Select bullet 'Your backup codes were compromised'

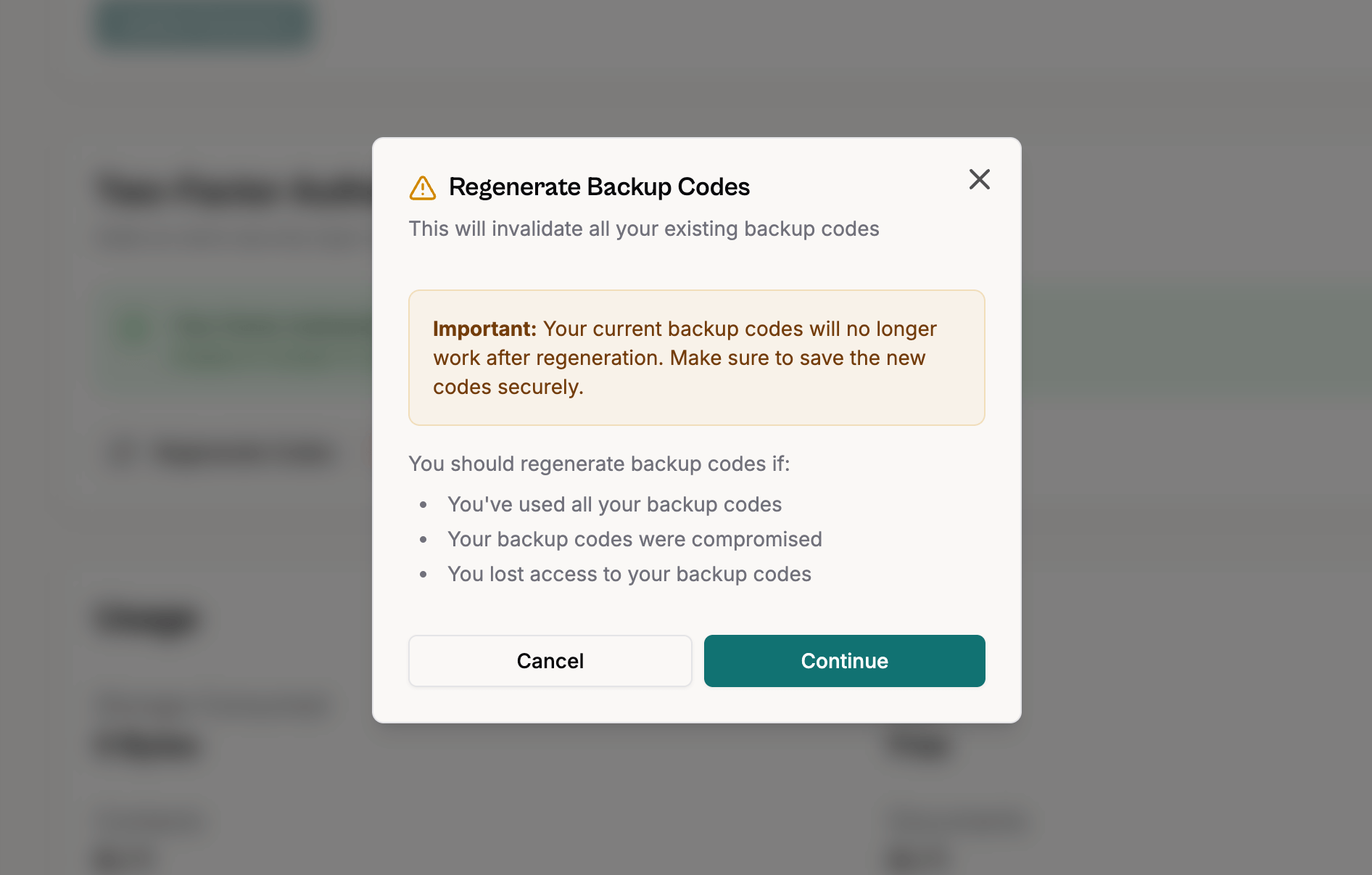click(x=635, y=539)
